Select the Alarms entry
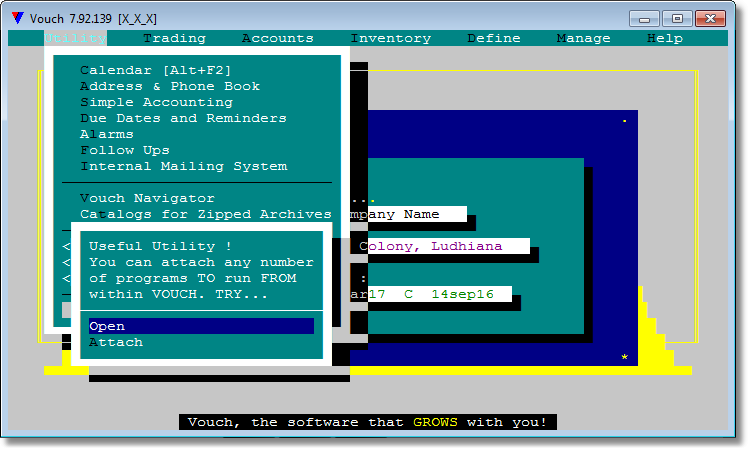The width and height of the screenshot is (748, 450). click(x=107, y=134)
